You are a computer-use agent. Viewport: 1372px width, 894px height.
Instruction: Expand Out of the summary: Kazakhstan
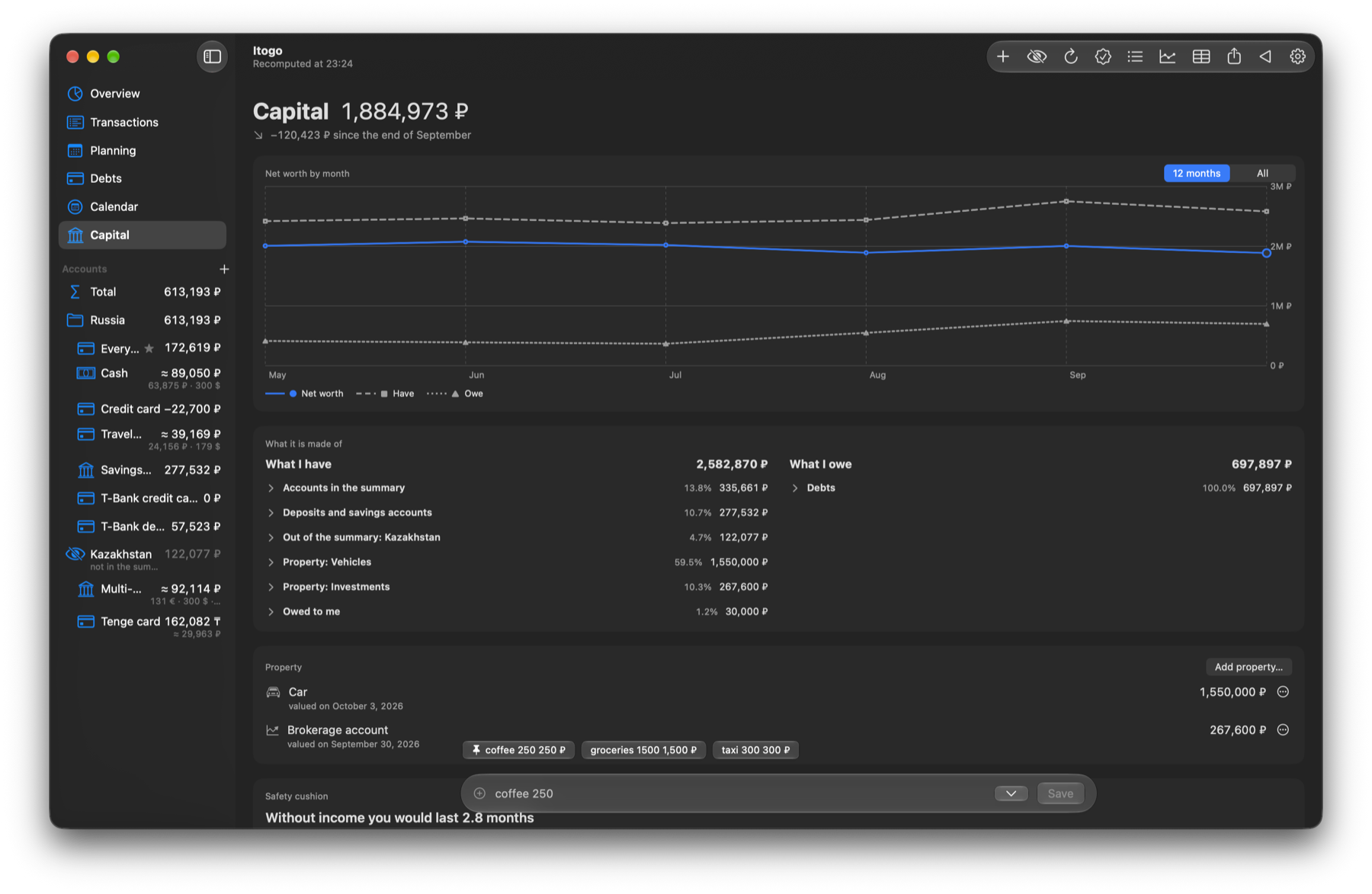[516, 537]
